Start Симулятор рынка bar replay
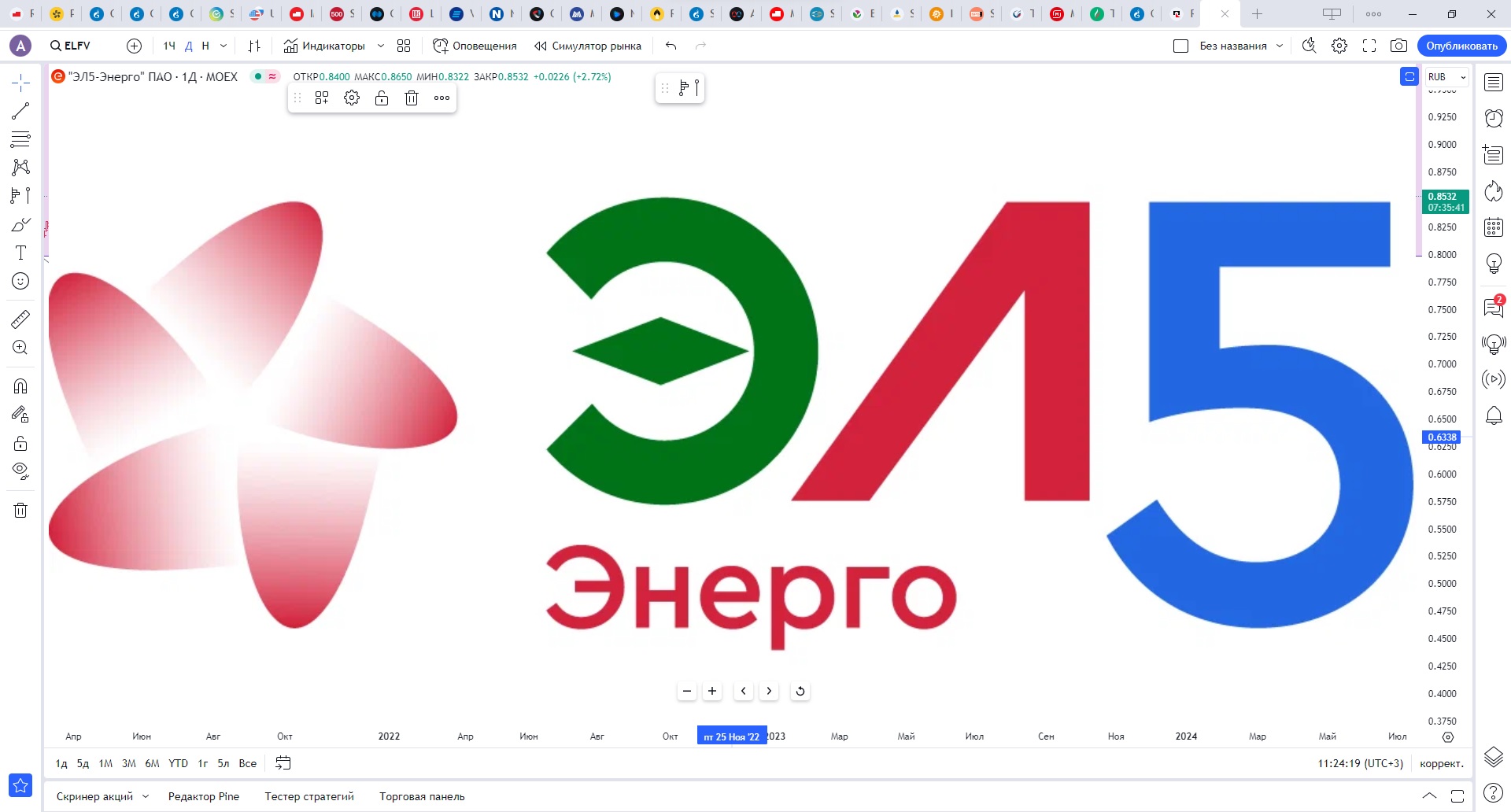 588,46
